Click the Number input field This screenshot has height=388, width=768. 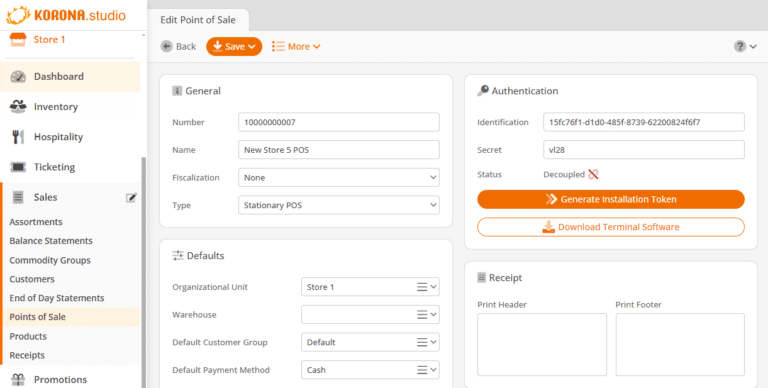point(339,122)
